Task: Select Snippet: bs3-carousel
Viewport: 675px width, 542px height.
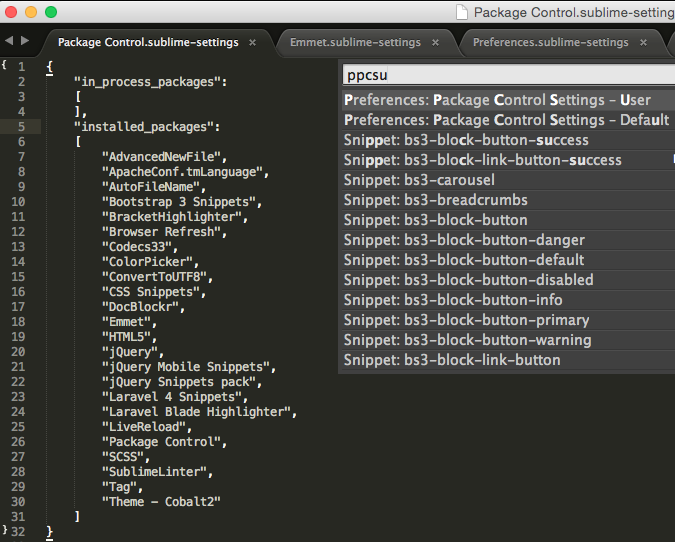Action: tap(509, 180)
